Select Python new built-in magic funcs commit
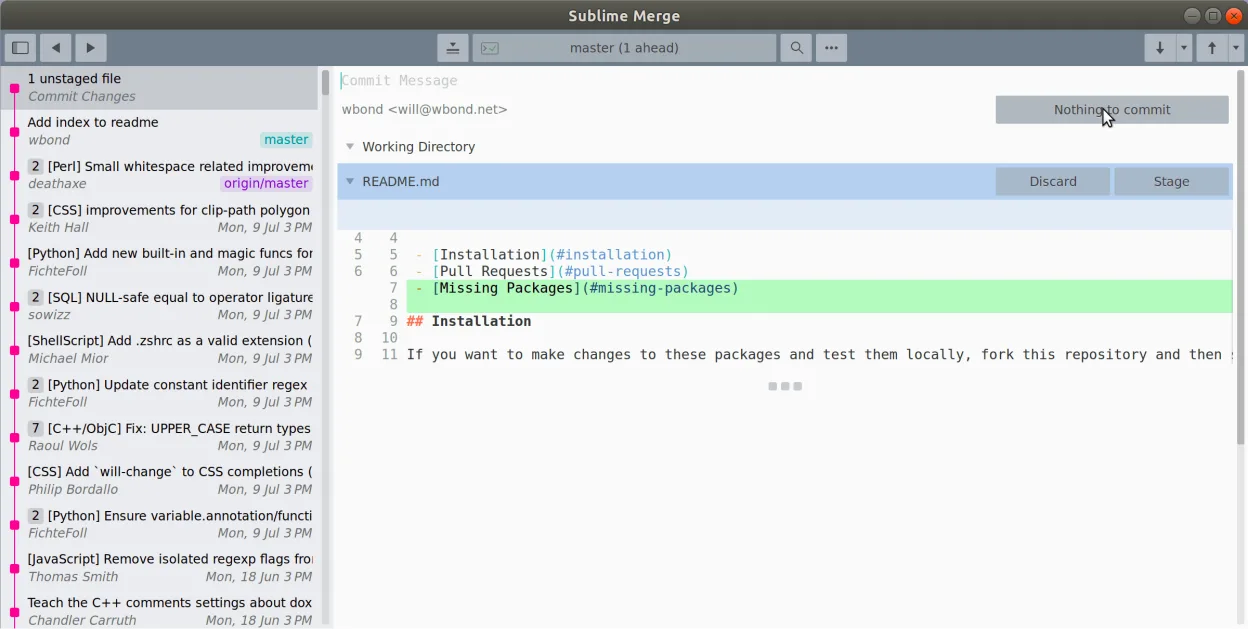This screenshot has width=1248, height=629. point(160,262)
